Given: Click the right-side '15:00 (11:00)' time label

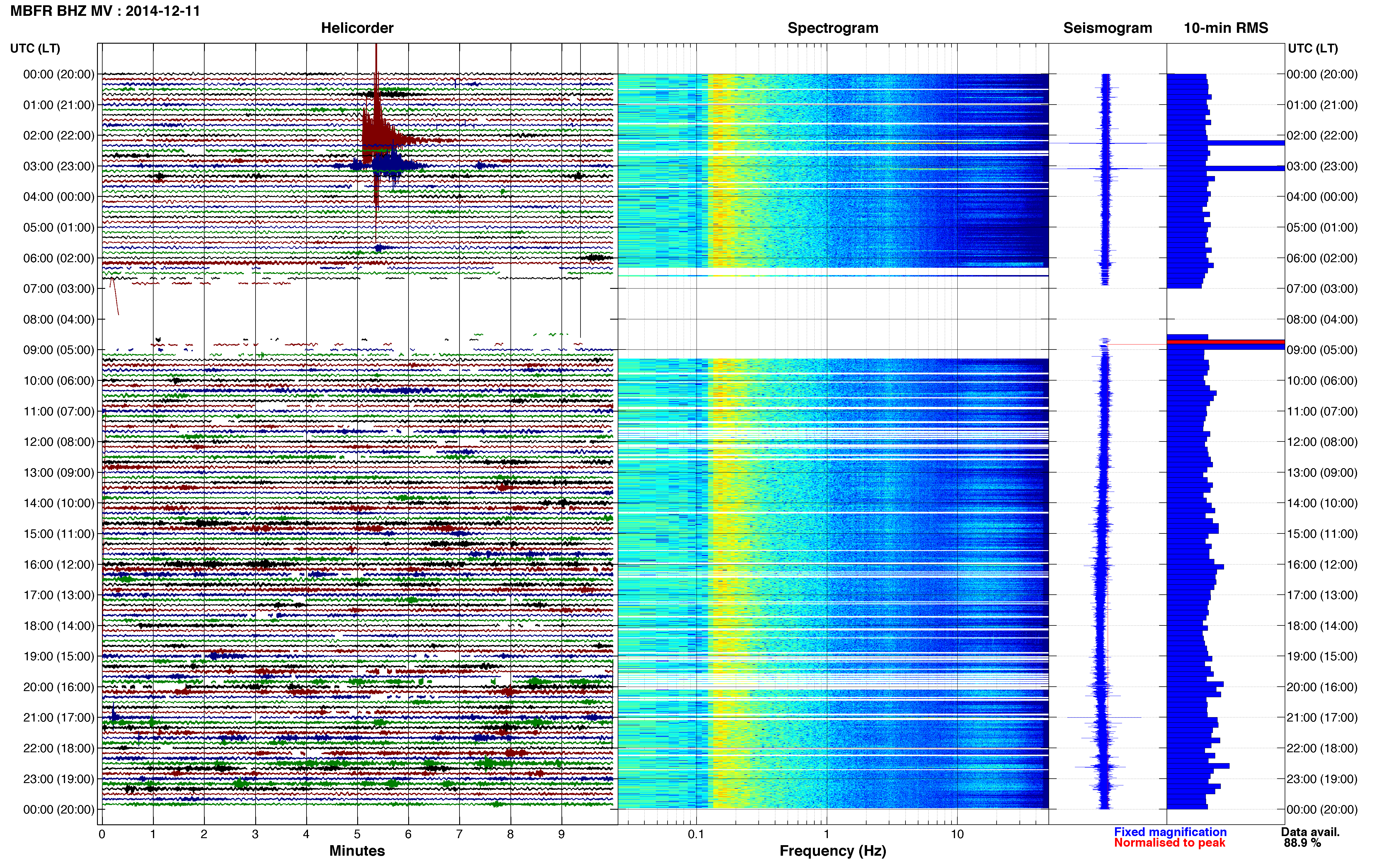Looking at the screenshot, I should coord(1322,534).
